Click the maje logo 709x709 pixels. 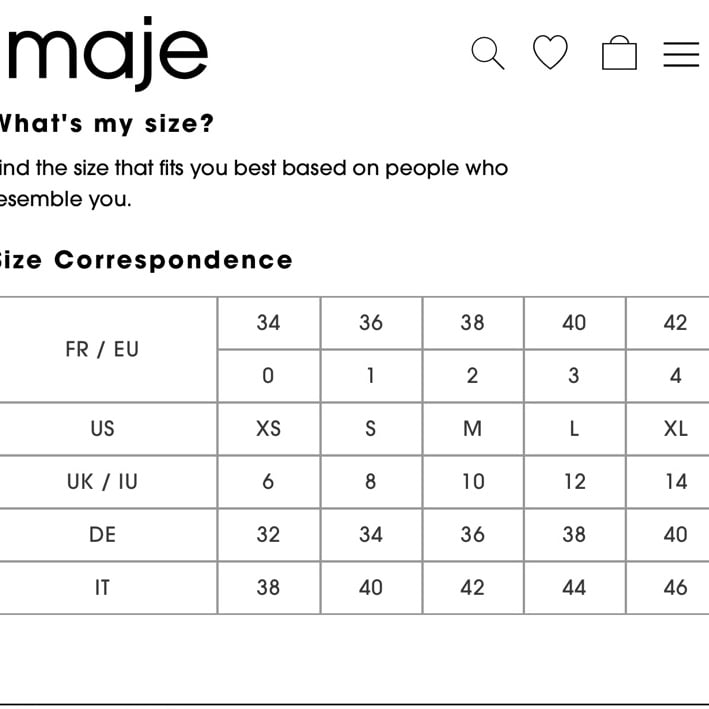click(108, 53)
